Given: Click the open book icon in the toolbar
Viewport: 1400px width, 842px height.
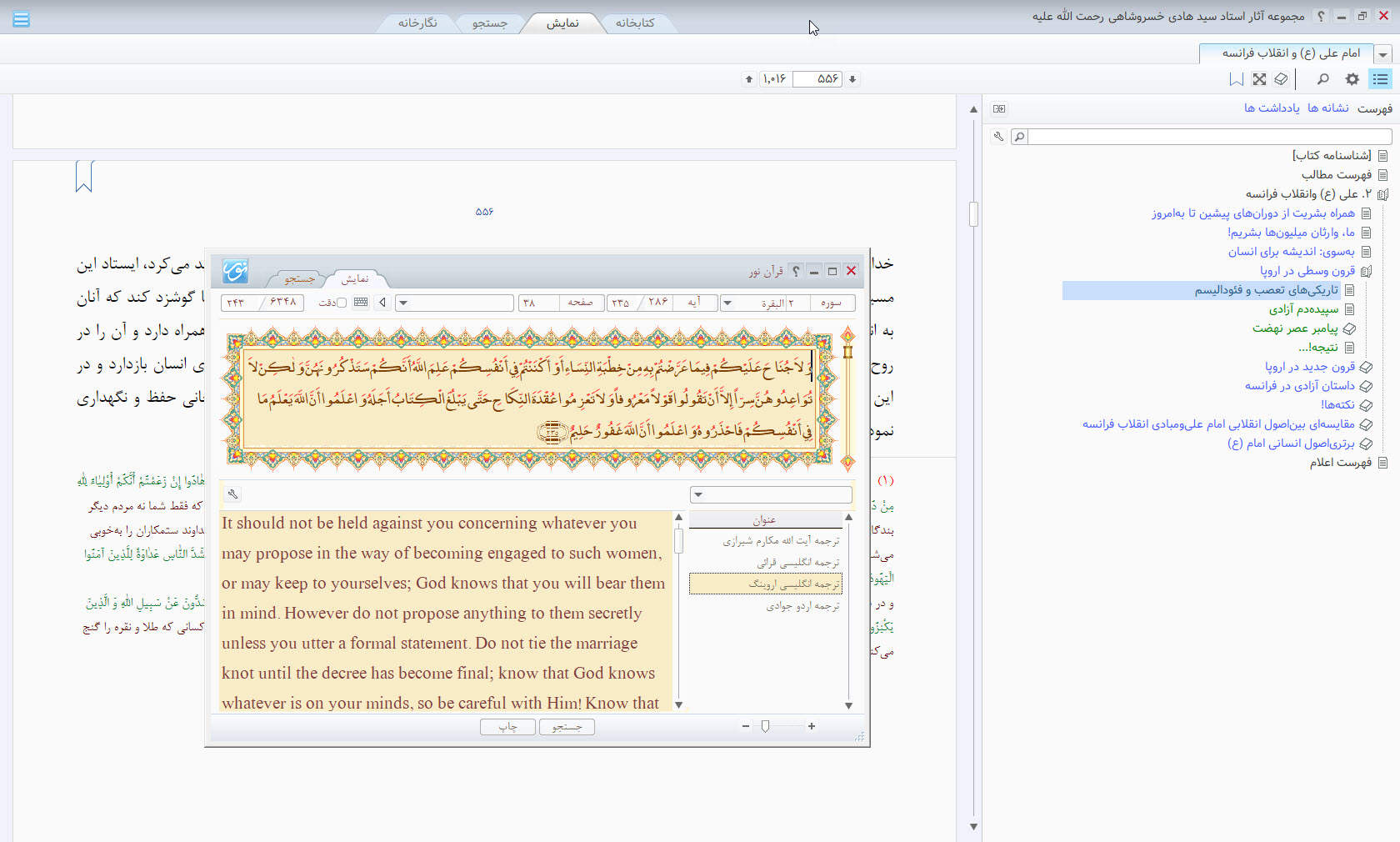Looking at the screenshot, I should pyautogui.click(x=1282, y=79).
